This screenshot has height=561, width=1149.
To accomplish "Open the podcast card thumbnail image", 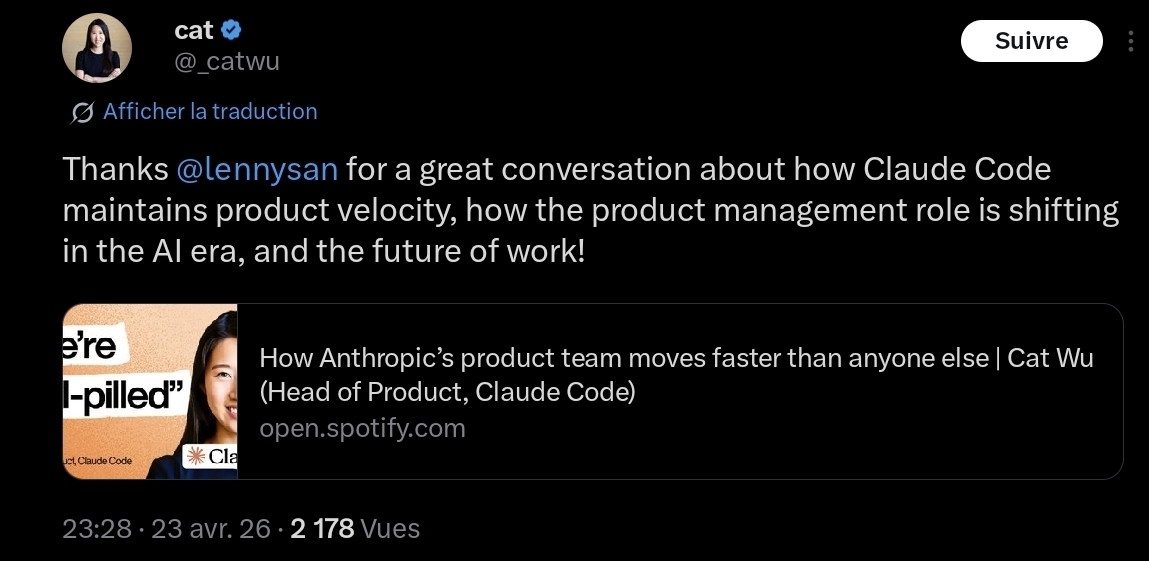I will click(x=150, y=391).
